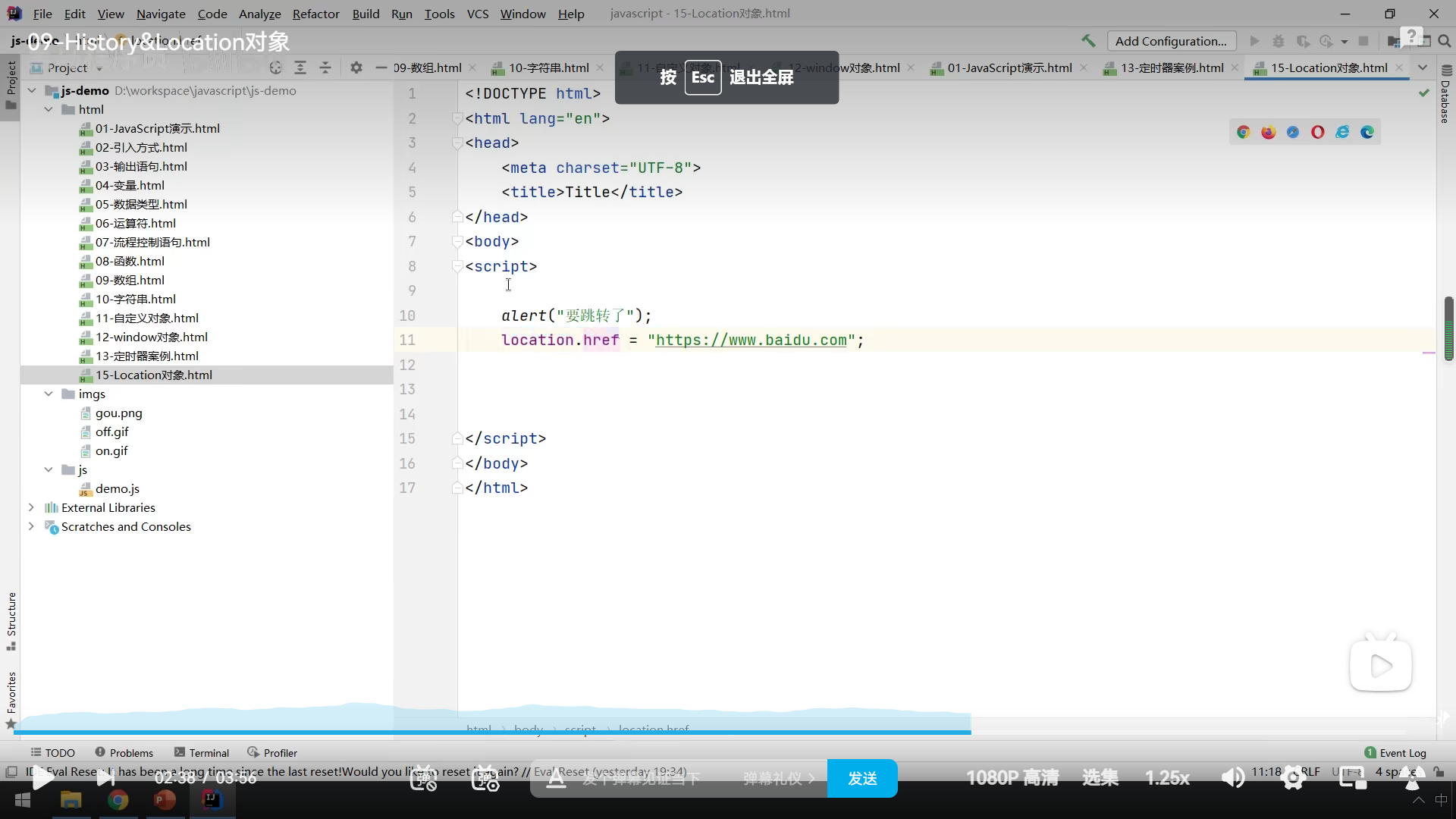Open in Chrome browser icon
Viewport: 1456px width, 819px height.
point(1243,132)
